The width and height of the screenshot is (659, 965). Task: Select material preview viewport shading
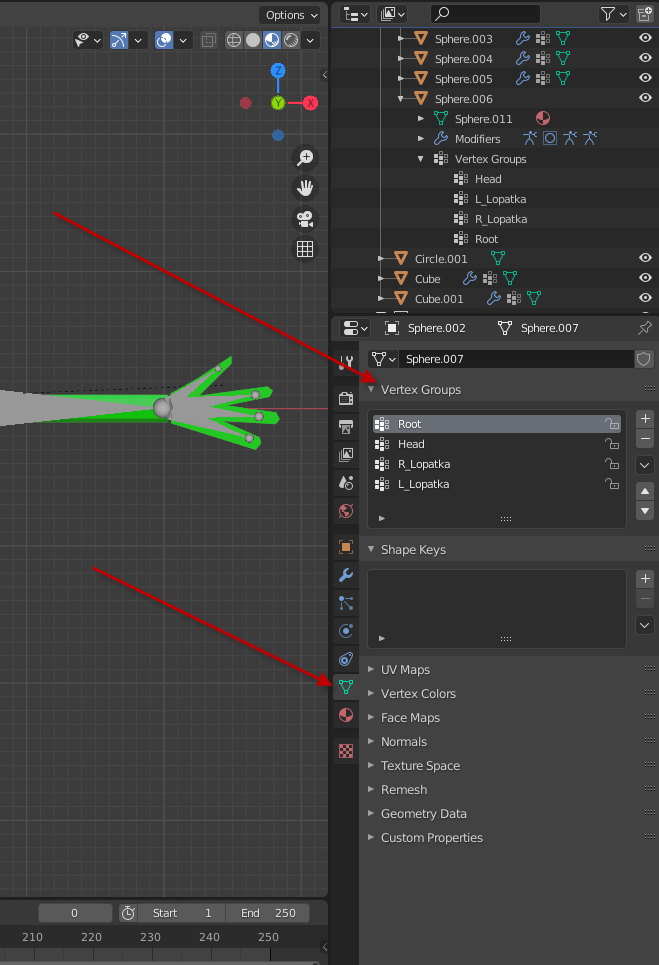[272, 40]
